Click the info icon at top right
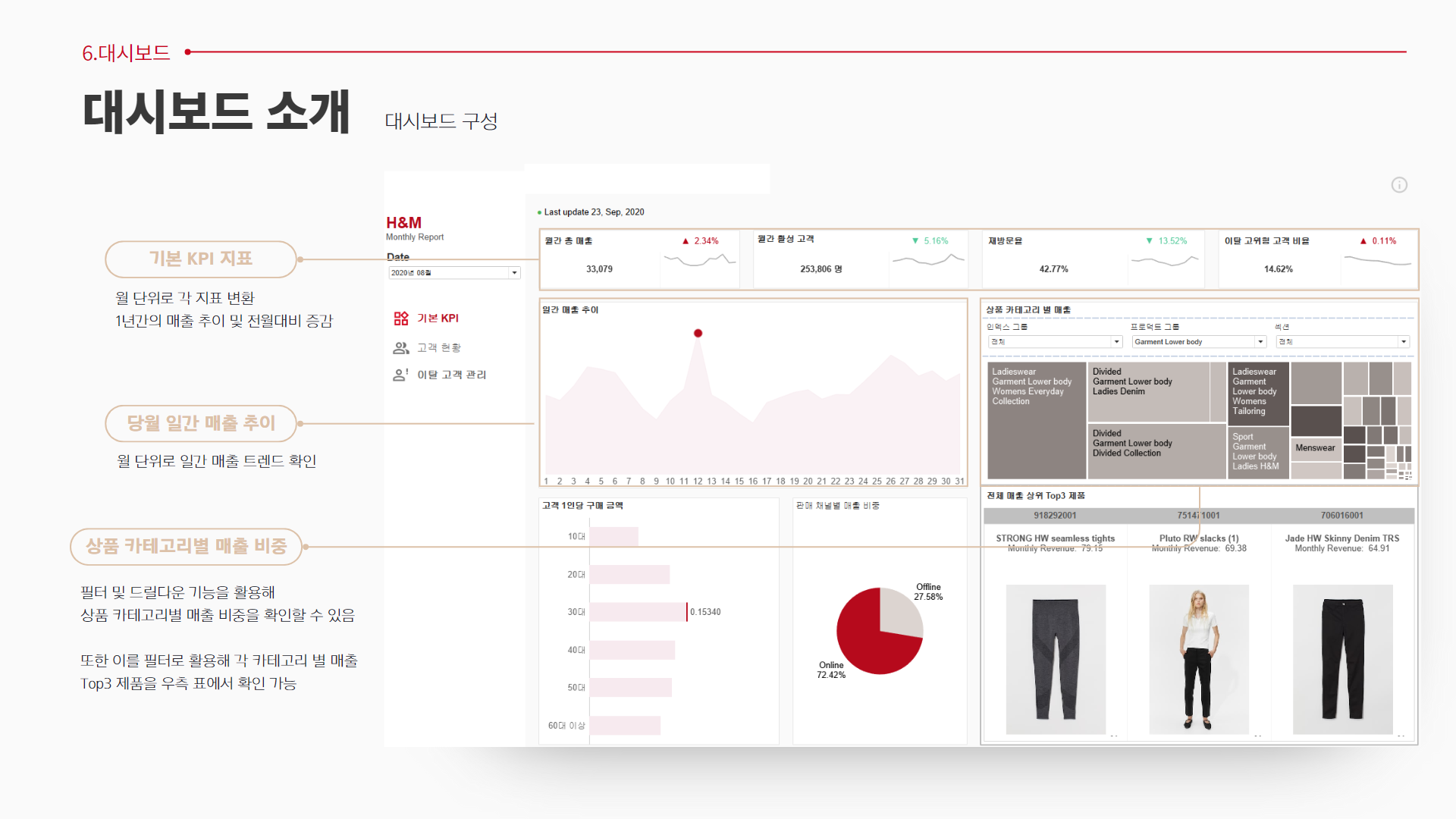Viewport: 1456px width, 819px height. pos(1399,185)
